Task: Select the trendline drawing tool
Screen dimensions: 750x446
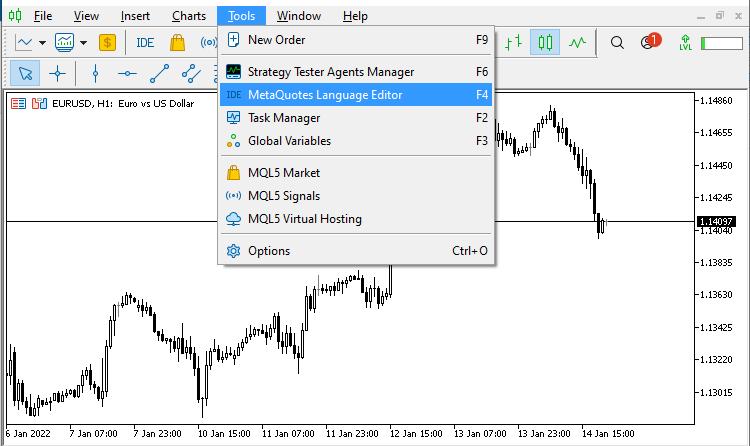Action: tap(159, 72)
